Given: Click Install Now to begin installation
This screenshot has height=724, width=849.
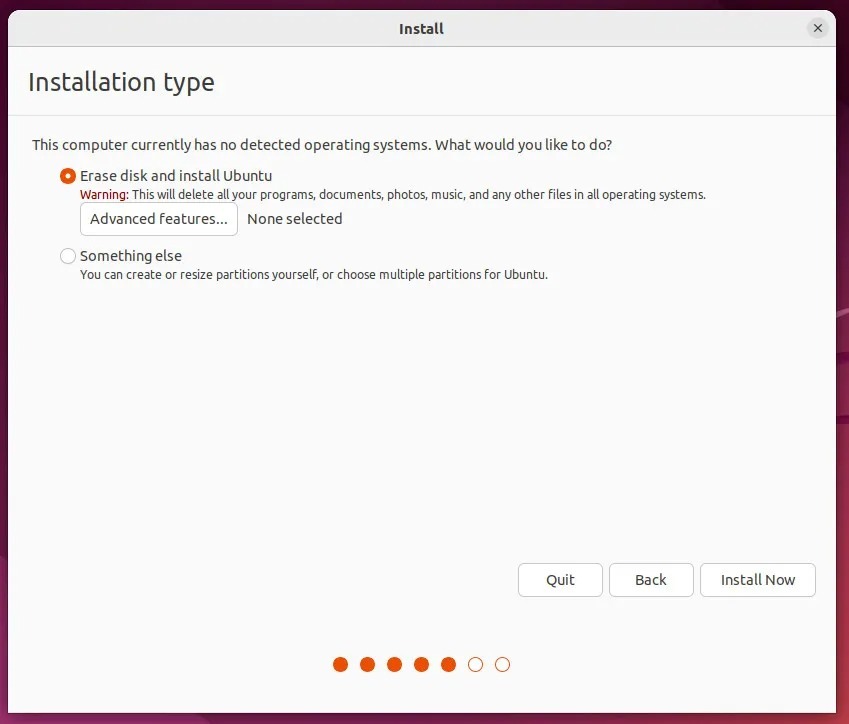Looking at the screenshot, I should point(758,580).
